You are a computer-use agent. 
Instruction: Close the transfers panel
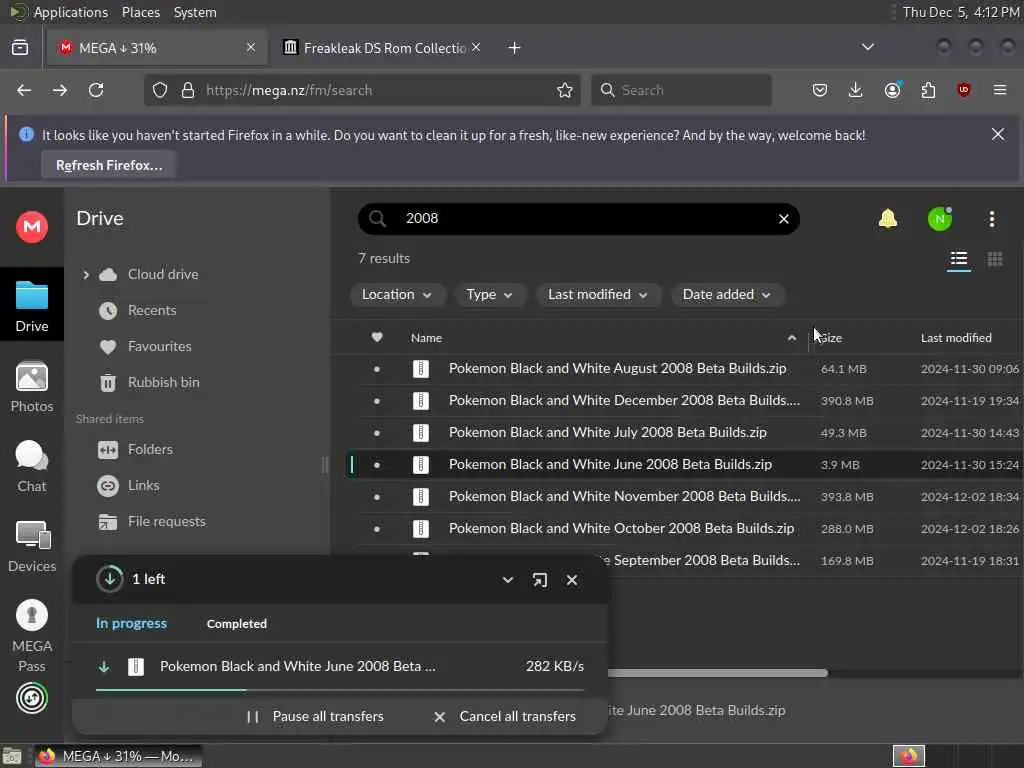571,580
